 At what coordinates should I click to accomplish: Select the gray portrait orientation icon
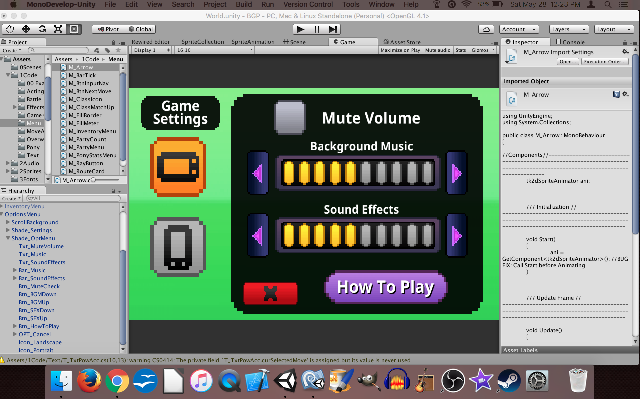click(178, 246)
